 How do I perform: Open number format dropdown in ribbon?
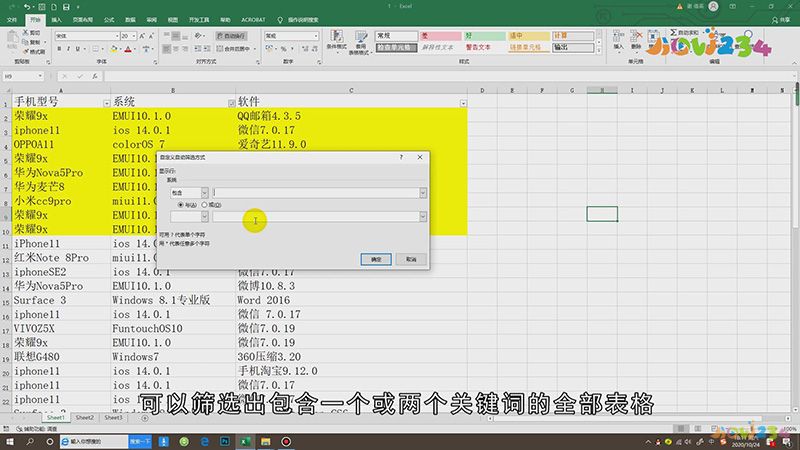[316, 36]
